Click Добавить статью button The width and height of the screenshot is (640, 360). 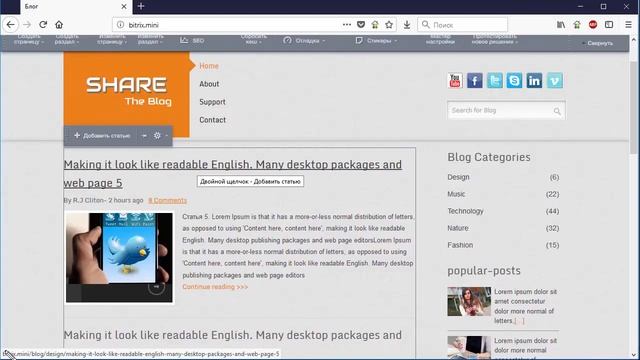(x=102, y=136)
